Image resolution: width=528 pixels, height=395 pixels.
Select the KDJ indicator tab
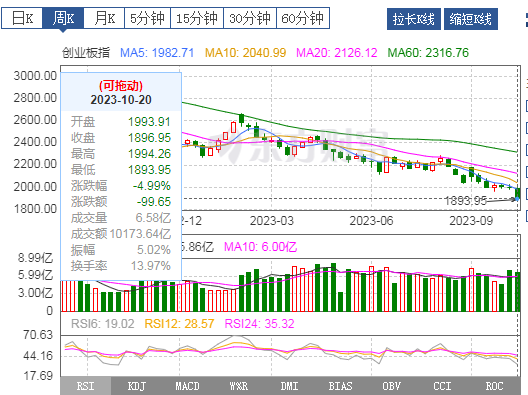pos(136,386)
